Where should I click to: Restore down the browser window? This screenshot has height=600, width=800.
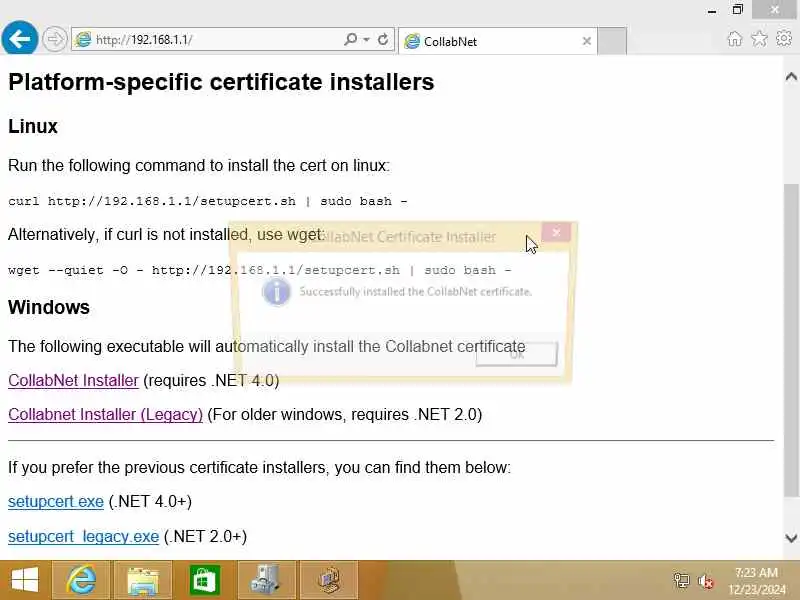738,10
